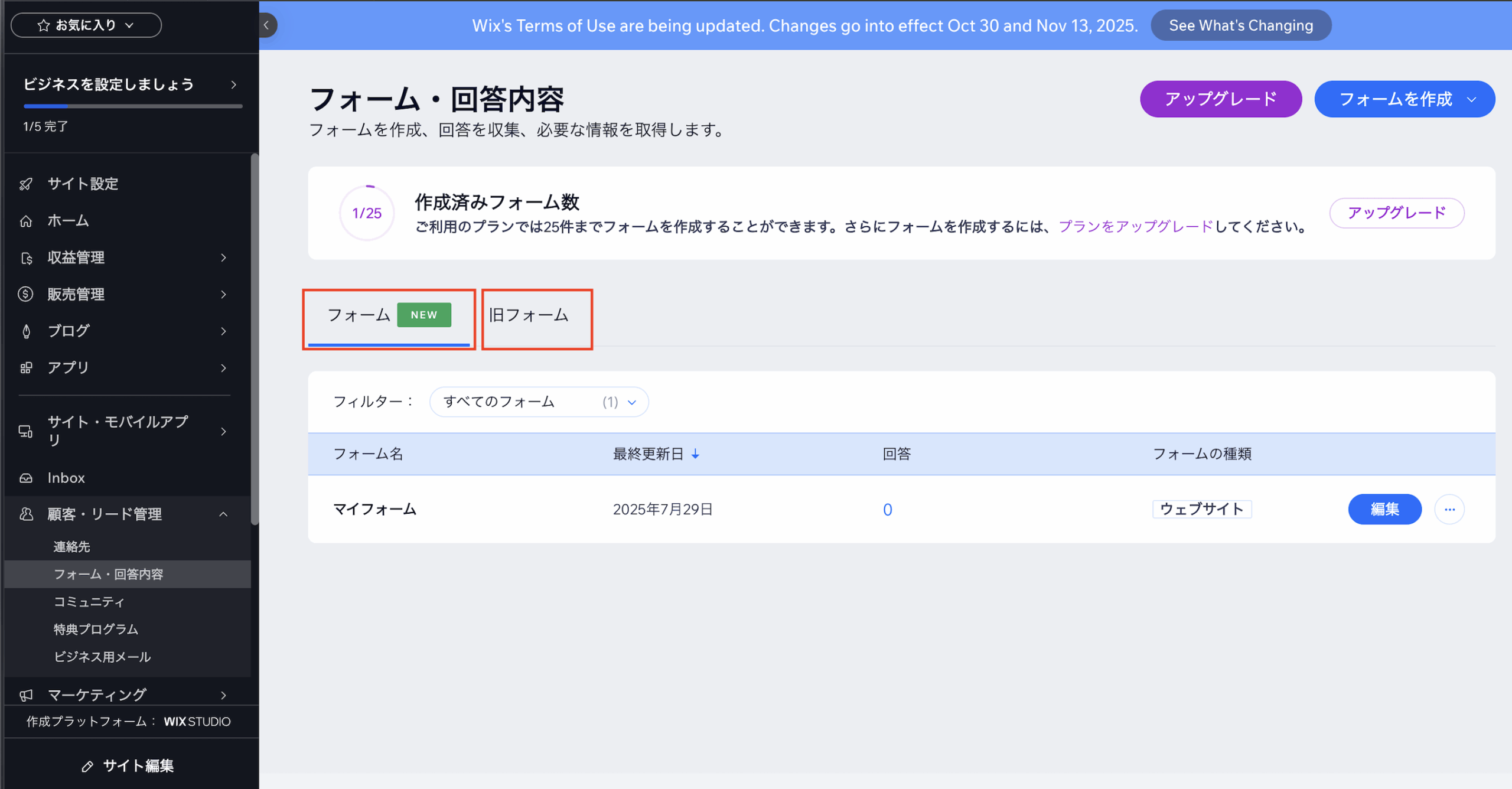Switch to the 旧フォーム tab
Viewport: 1512px width, 789px height.
(529, 315)
